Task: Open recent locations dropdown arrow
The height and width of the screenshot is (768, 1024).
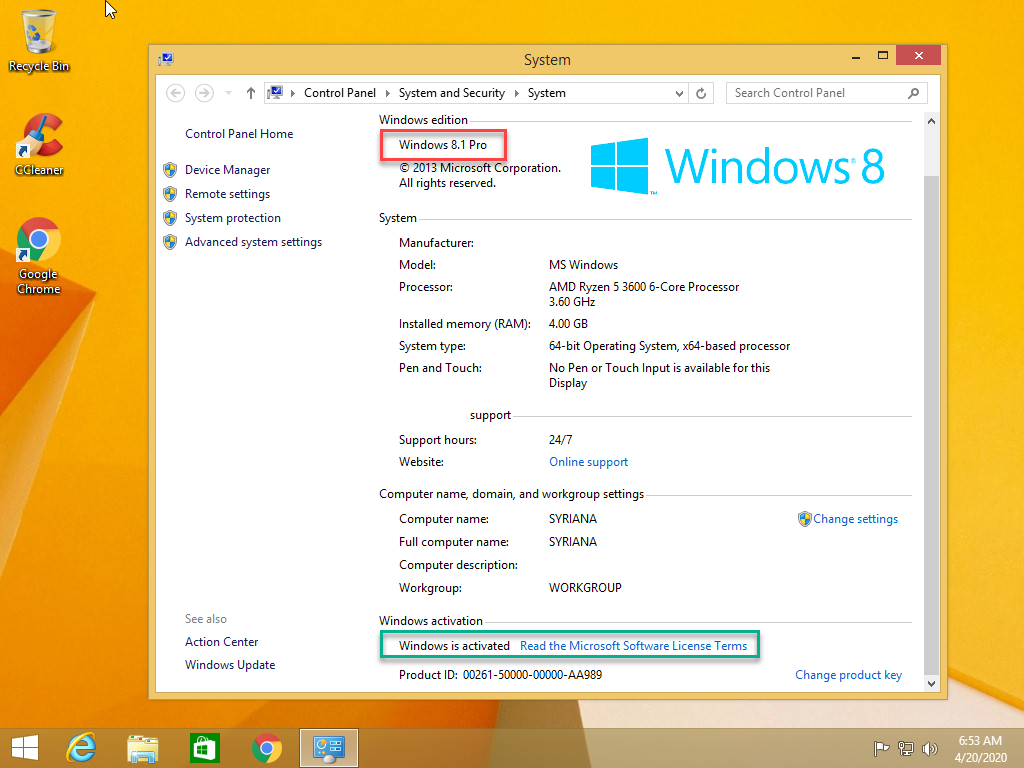Action: coord(228,93)
